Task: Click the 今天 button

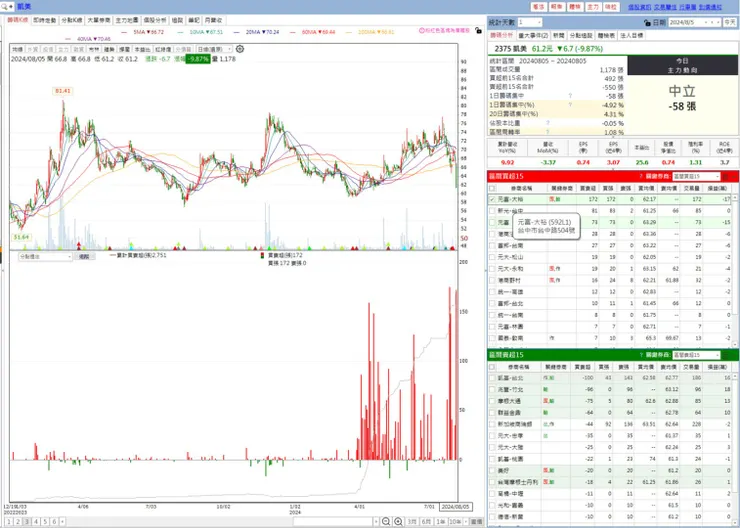Action: (730, 22)
